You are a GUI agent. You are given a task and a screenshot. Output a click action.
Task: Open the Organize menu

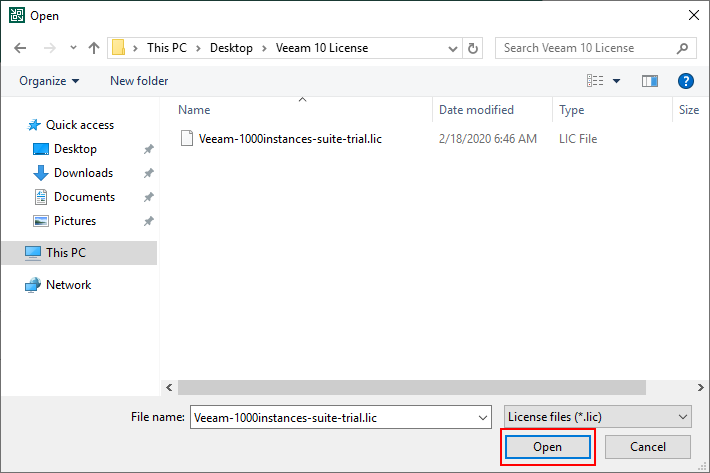click(x=49, y=81)
